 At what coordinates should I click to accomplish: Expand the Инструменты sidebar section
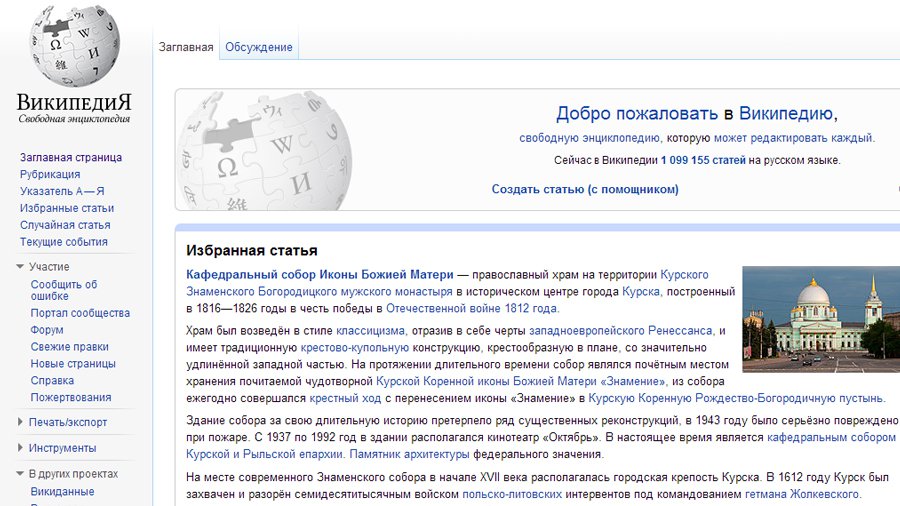(20, 448)
